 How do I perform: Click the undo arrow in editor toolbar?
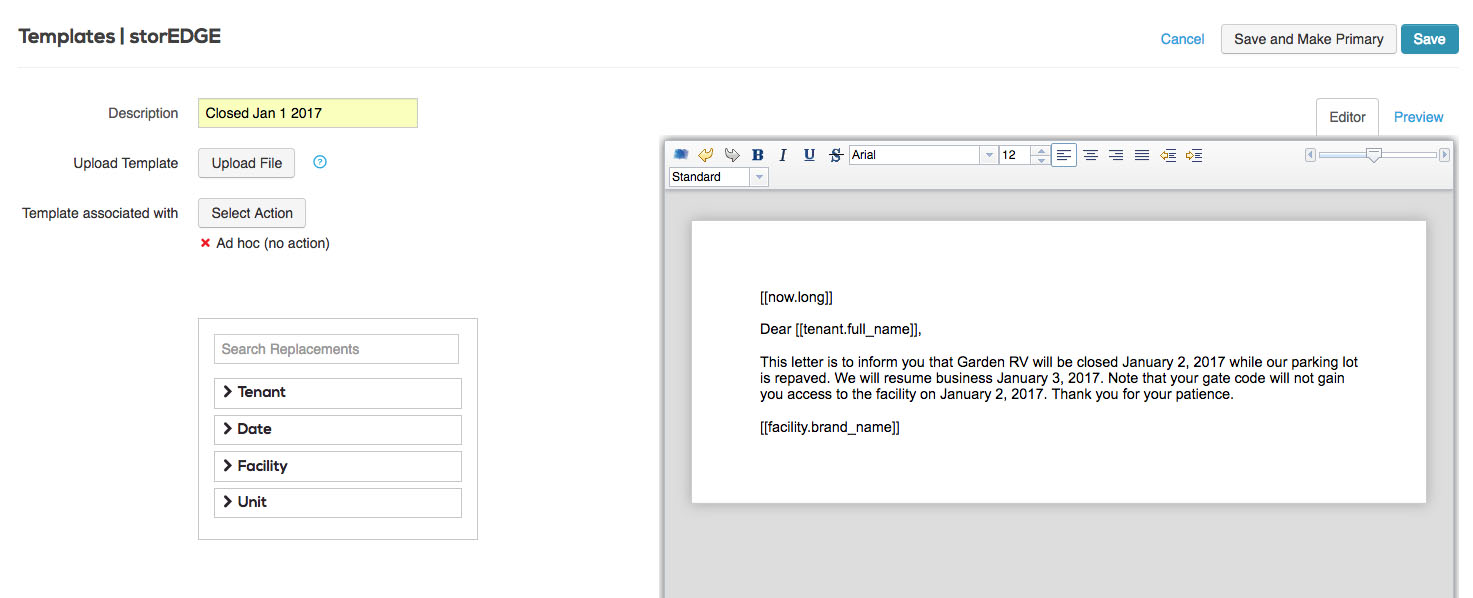(x=706, y=155)
